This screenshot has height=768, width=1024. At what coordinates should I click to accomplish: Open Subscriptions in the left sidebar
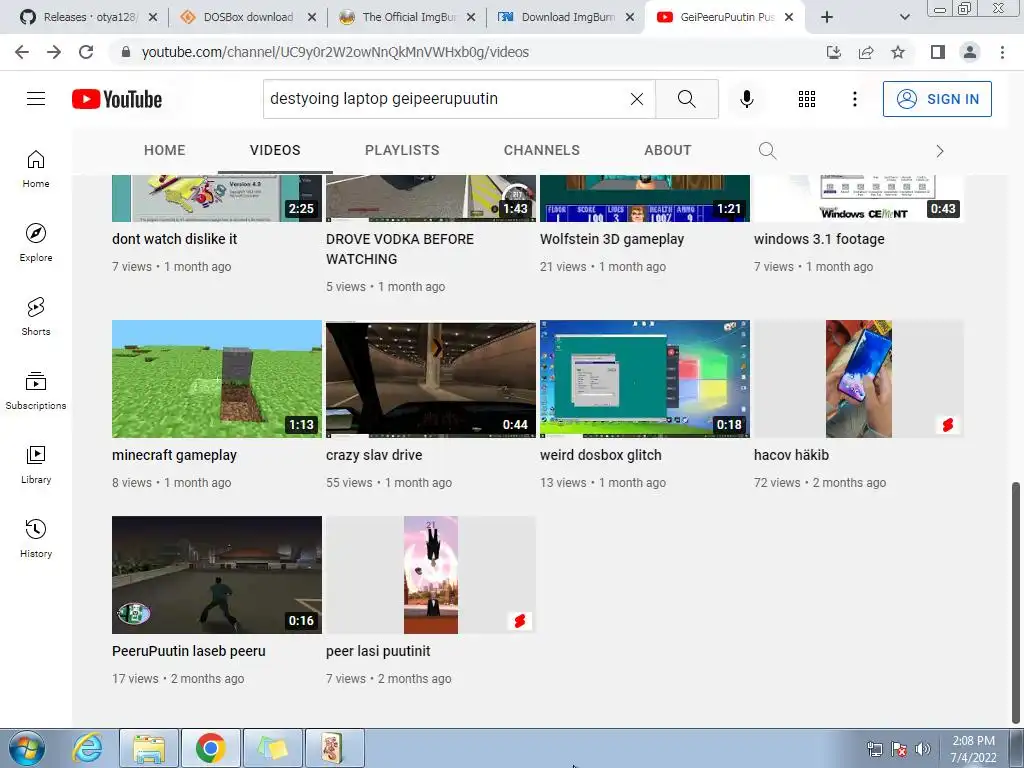[36, 390]
